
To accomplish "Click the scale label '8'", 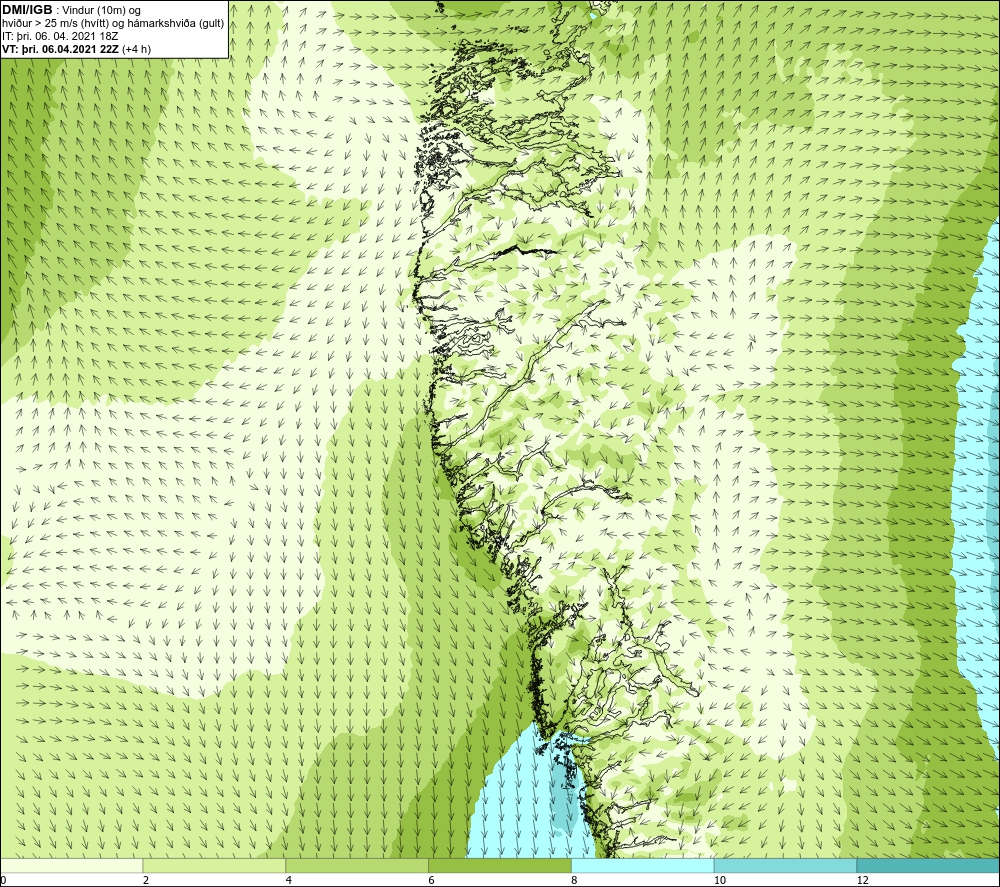I will (575, 881).
